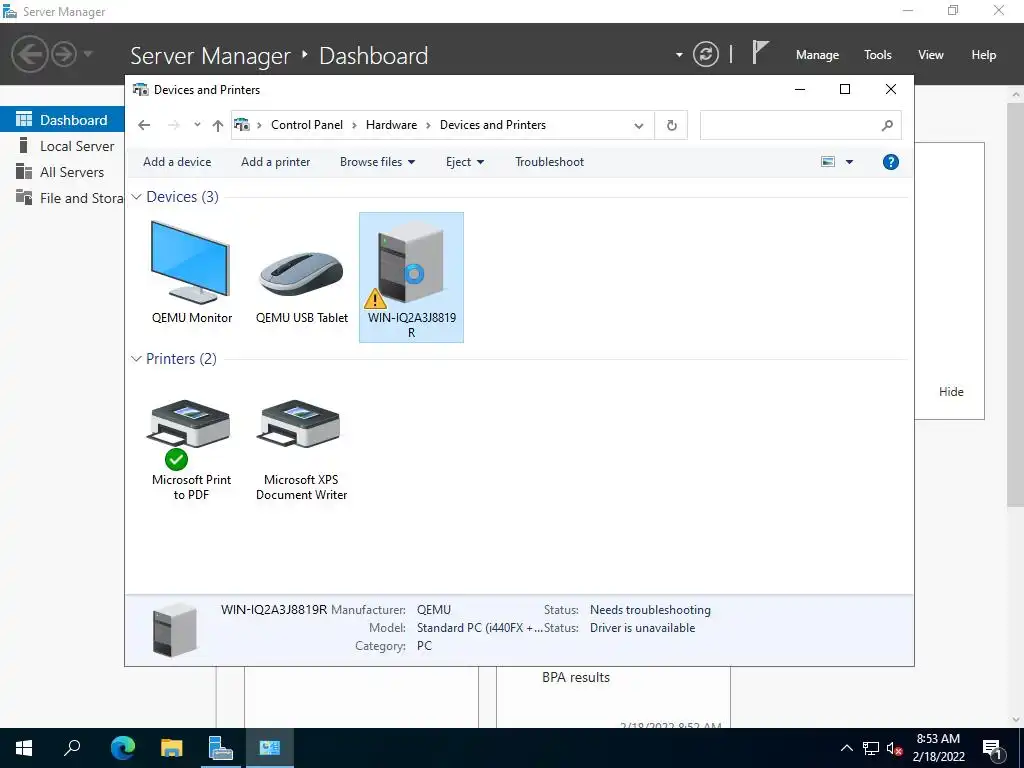The height and width of the screenshot is (768, 1024).
Task: Select Dashboard in Server Manager sidebar
Action: point(62,120)
